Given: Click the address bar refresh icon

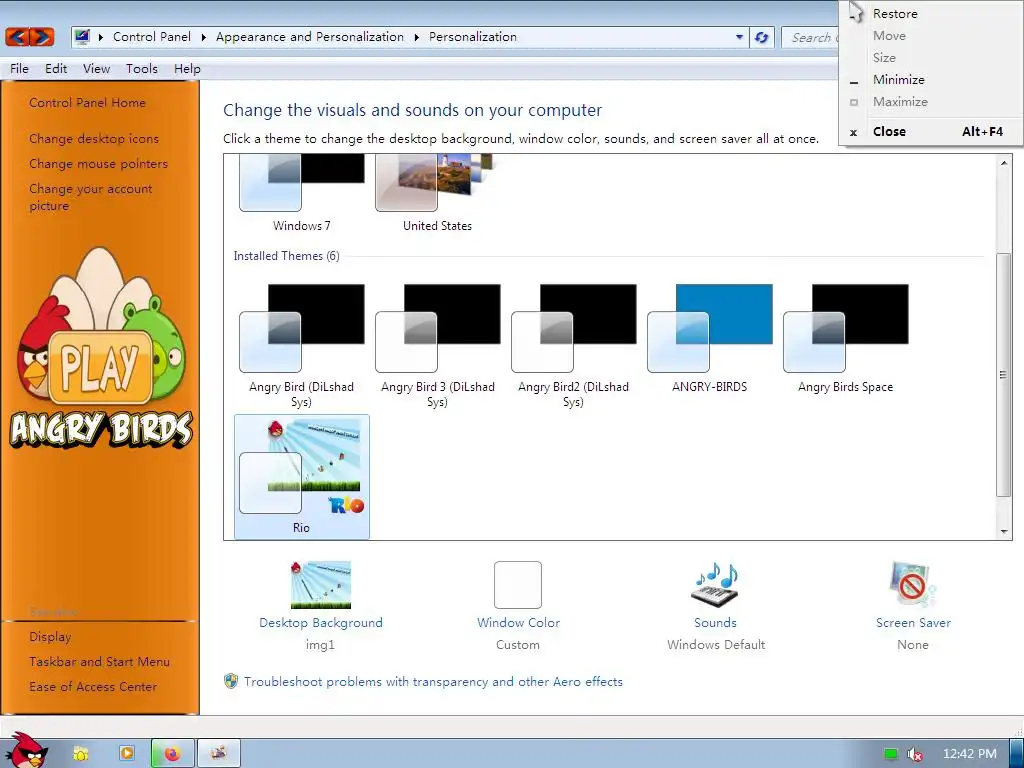Looking at the screenshot, I should (761, 37).
